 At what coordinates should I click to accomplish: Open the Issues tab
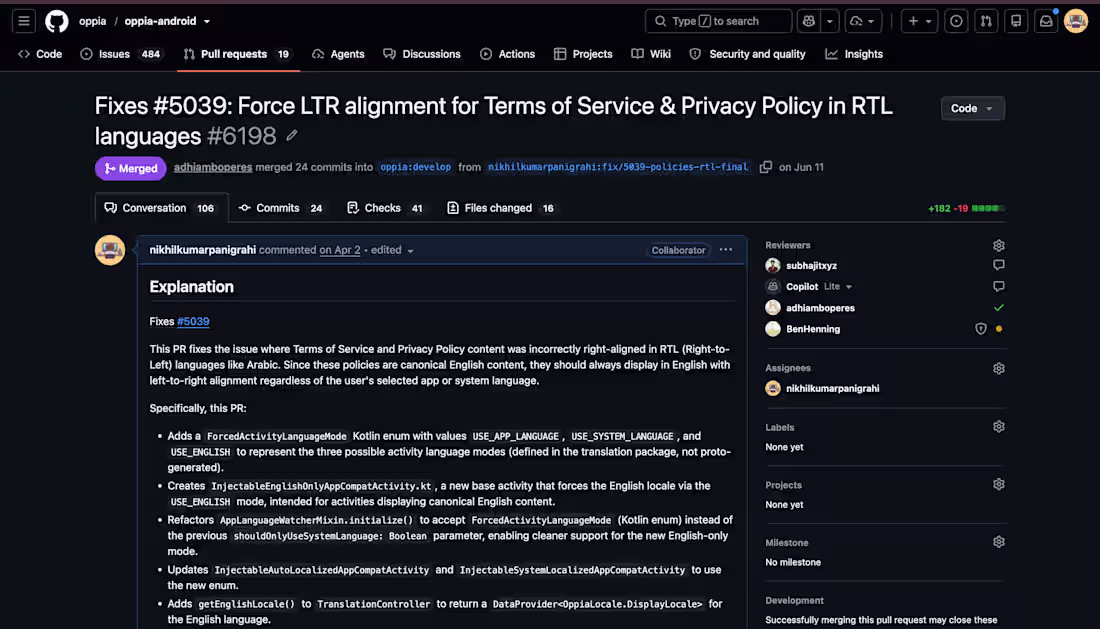tap(121, 54)
